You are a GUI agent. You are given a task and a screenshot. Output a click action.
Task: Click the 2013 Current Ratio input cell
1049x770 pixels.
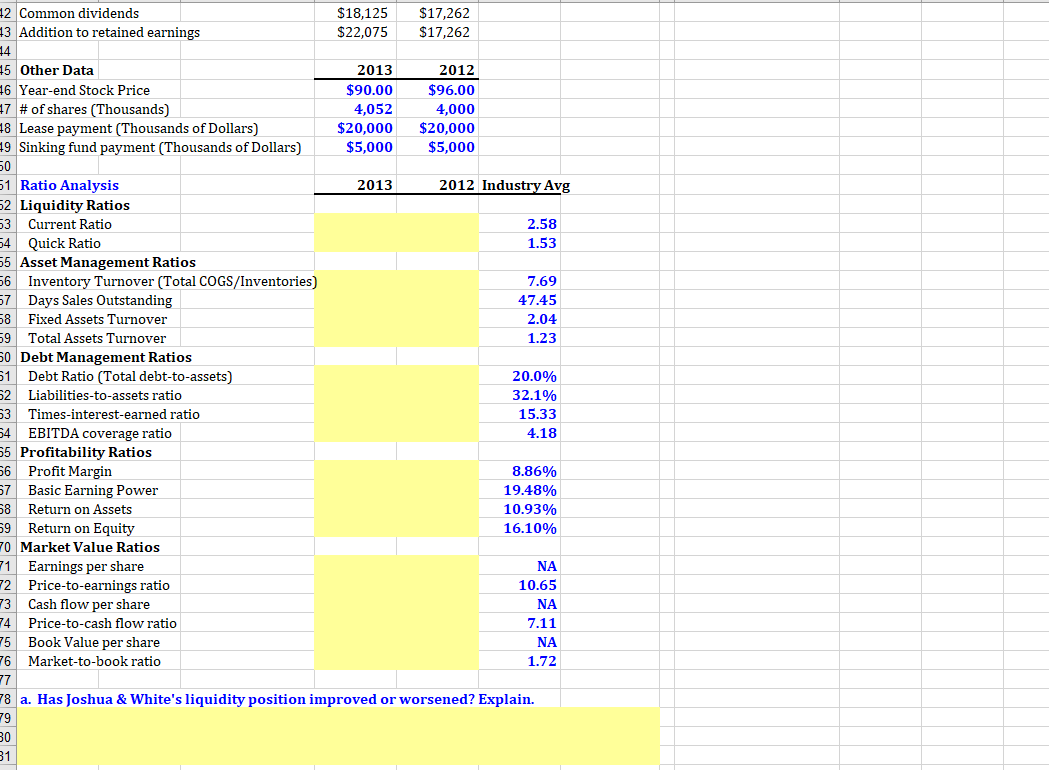[355, 224]
